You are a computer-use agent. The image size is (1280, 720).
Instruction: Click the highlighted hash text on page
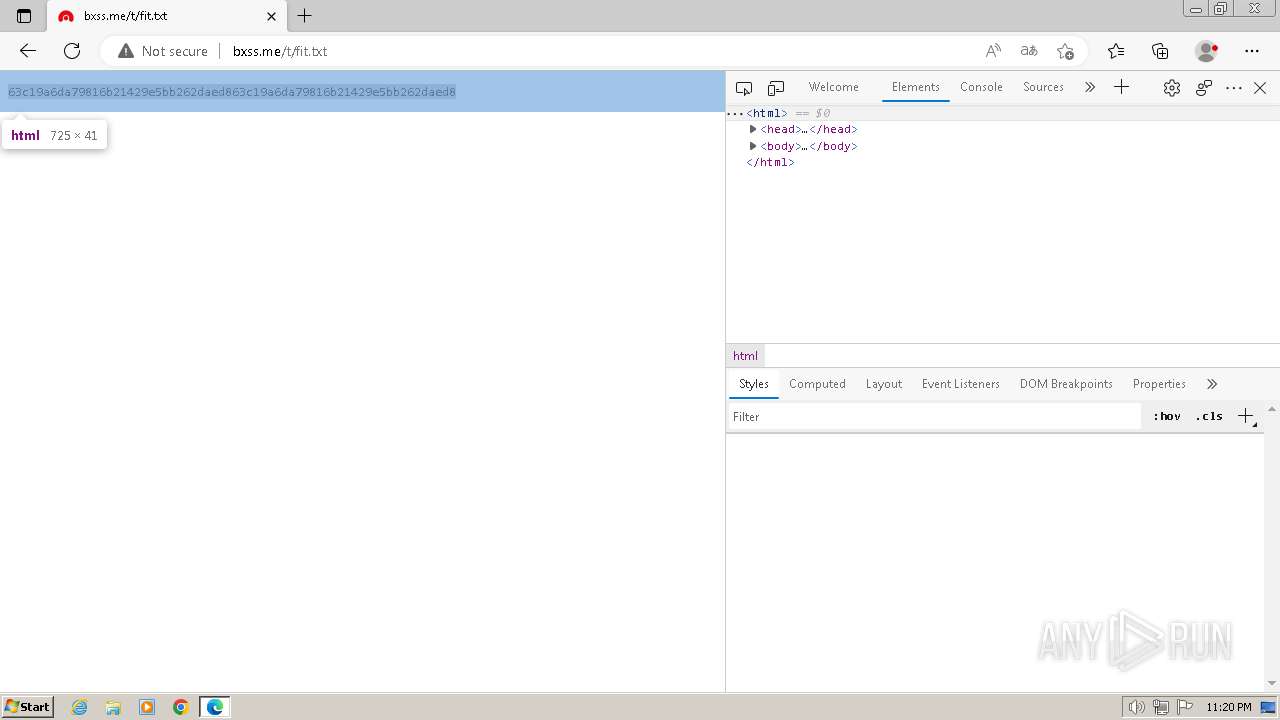pyautogui.click(x=232, y=92)
